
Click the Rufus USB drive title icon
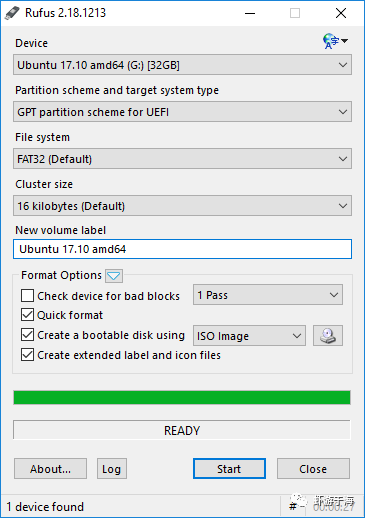[x=12, y=13]
